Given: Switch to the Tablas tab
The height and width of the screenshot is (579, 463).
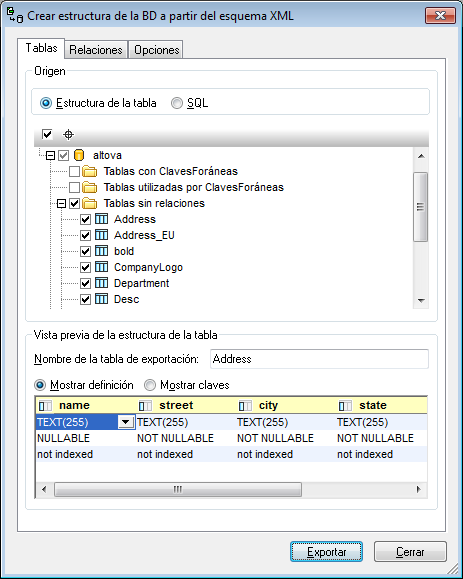Looking at the screenshot, I should click(x=41, y=48).
